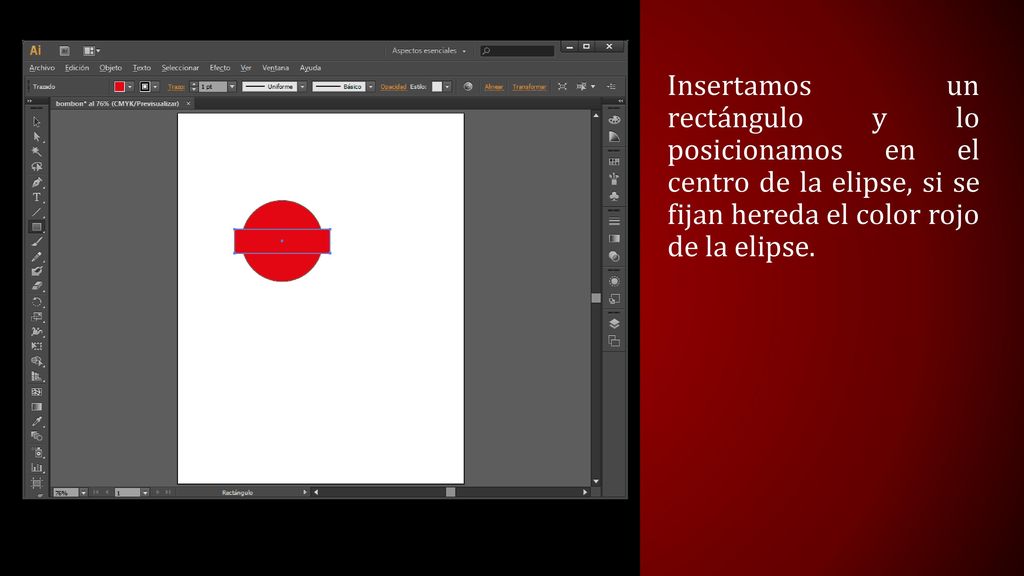This screenshot has width=1024, height=576.
Task: Select the Perspective Grid tool
Action: [37, 377]
